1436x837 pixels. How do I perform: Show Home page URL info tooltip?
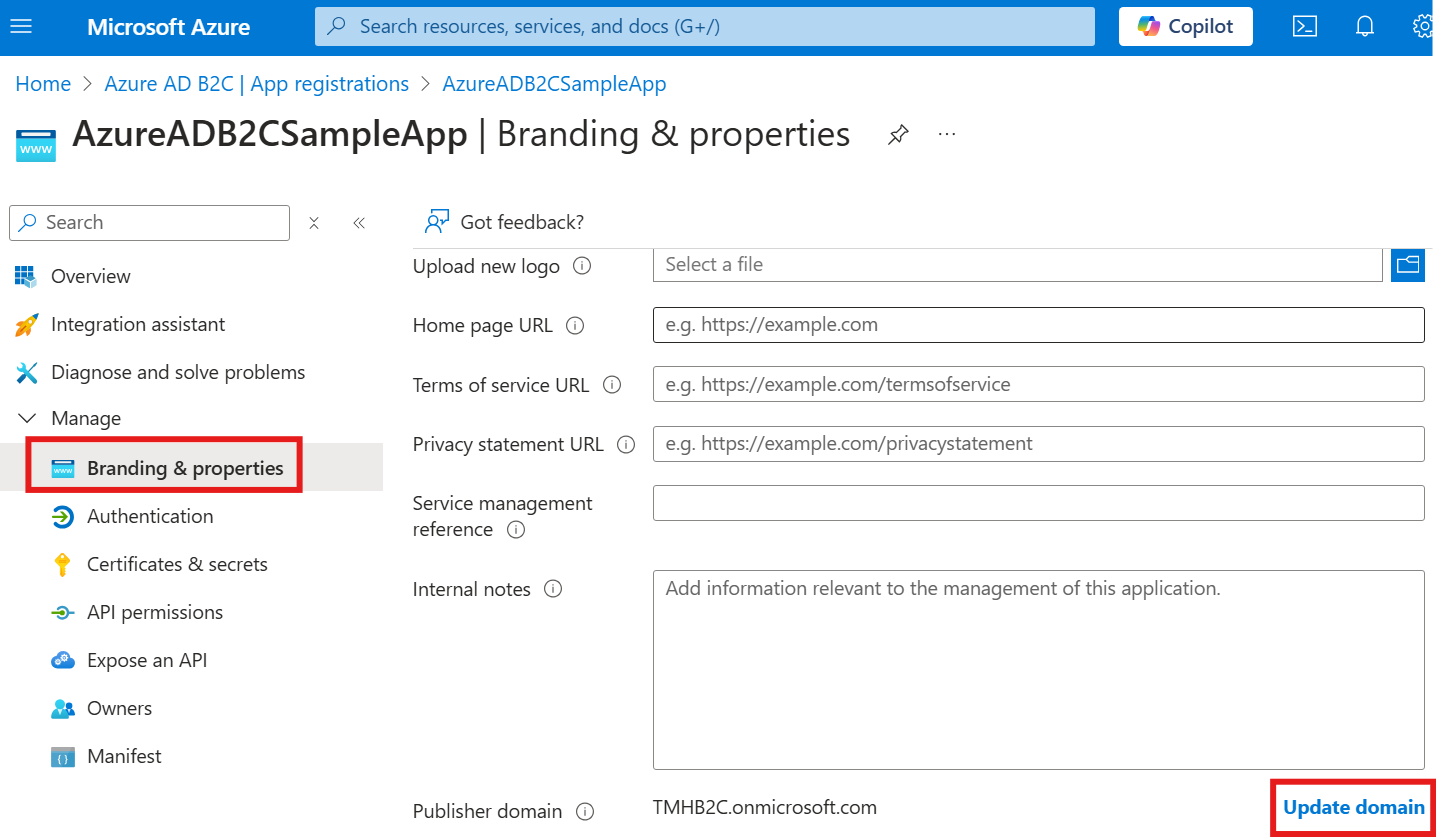click(574, 325)
